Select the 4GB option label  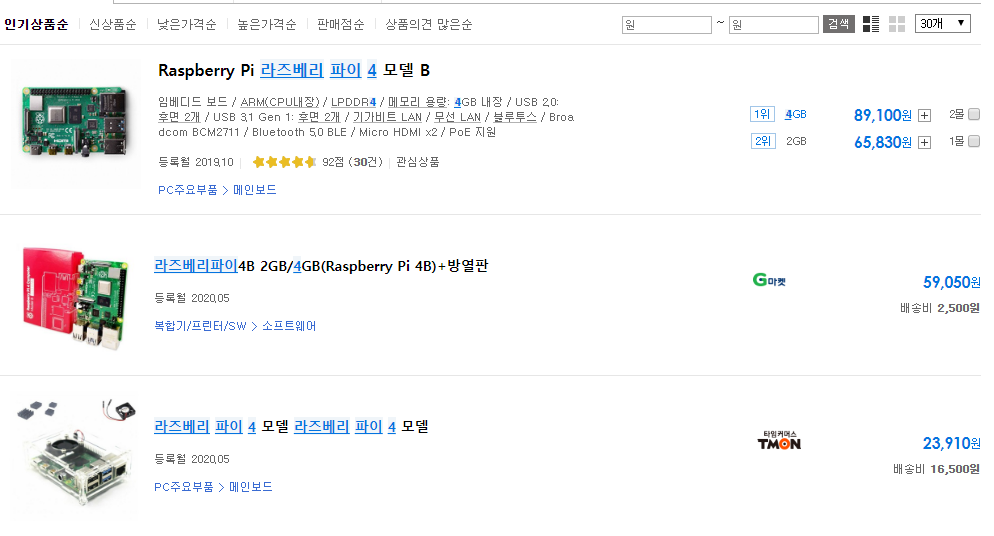[796, 115]
